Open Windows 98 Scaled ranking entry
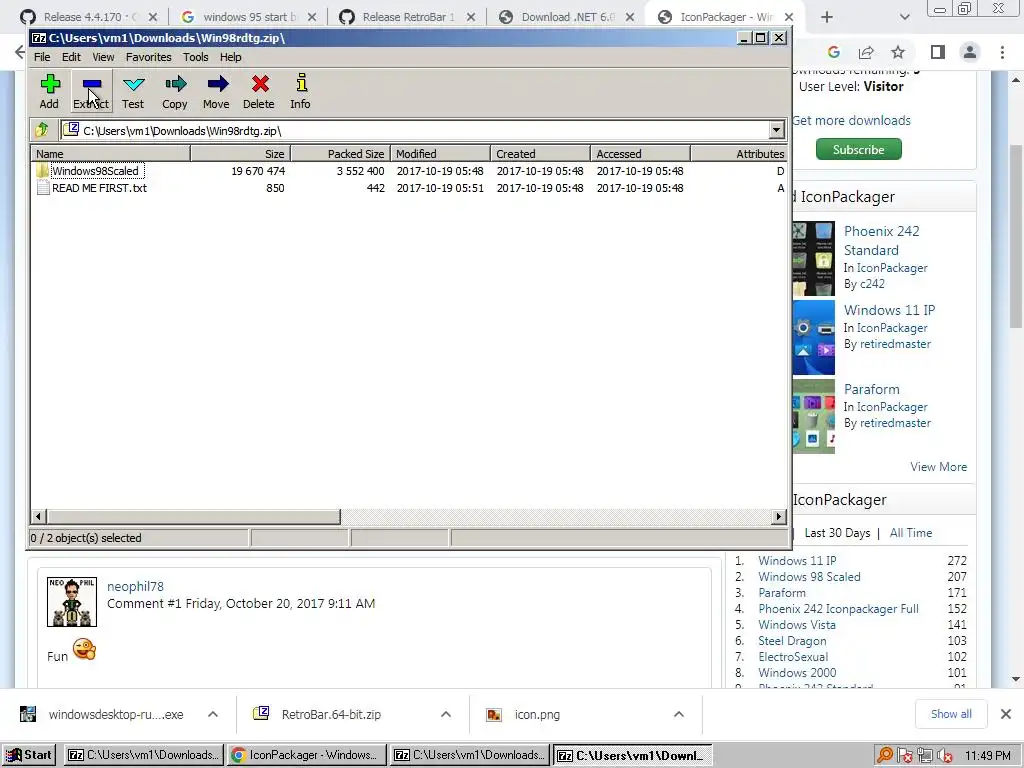Screen dimensions: 1024x768 (x=809, y=577)
